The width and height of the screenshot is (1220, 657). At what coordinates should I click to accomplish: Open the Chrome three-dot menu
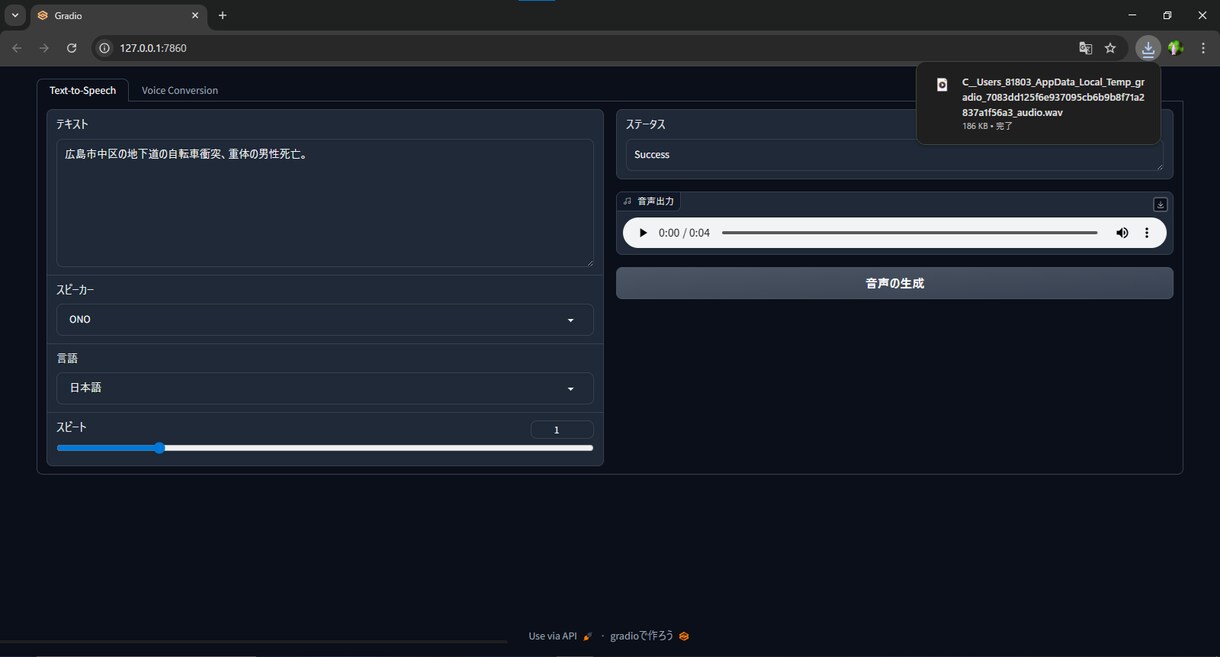point(1203,48)
